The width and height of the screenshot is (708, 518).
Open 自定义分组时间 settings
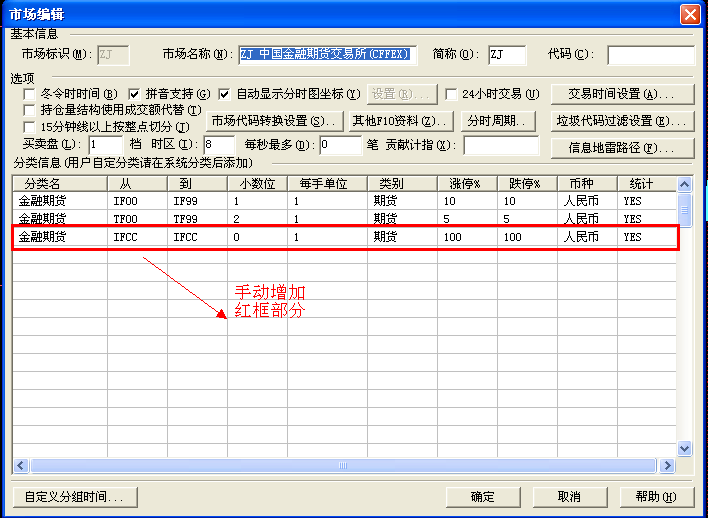tap(73, 496)
